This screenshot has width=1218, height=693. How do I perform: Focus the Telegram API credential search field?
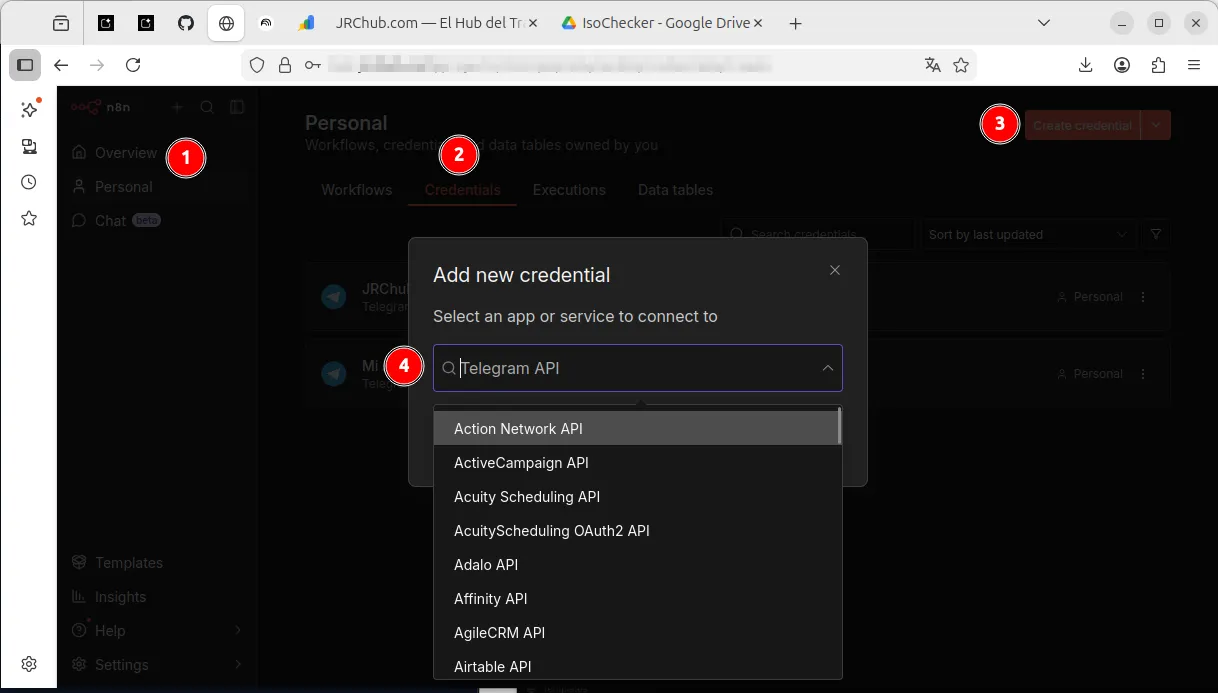(x=637, y=368)
